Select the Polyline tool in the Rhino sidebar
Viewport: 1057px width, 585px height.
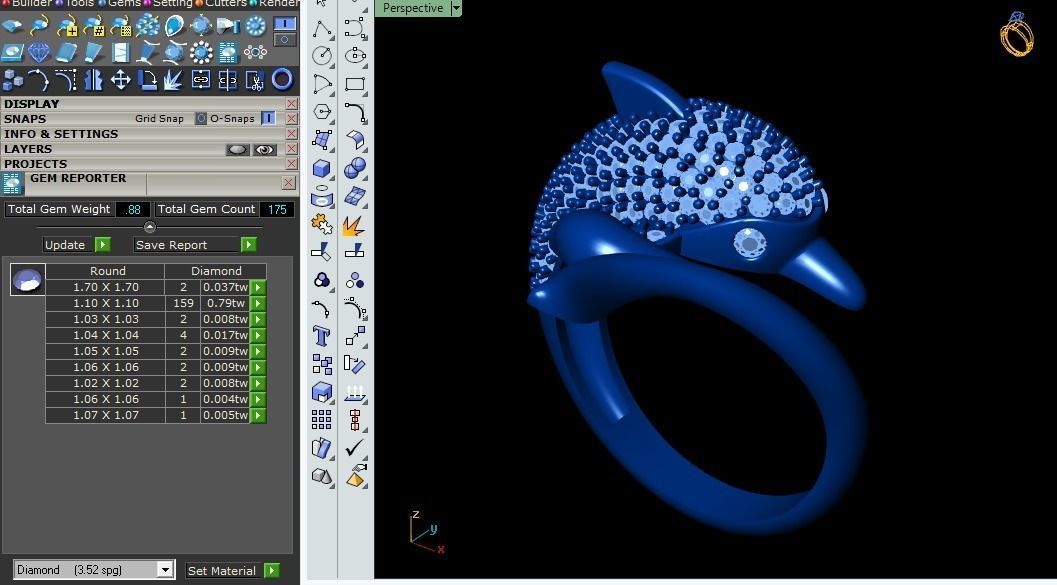click(x=322, y=29)
